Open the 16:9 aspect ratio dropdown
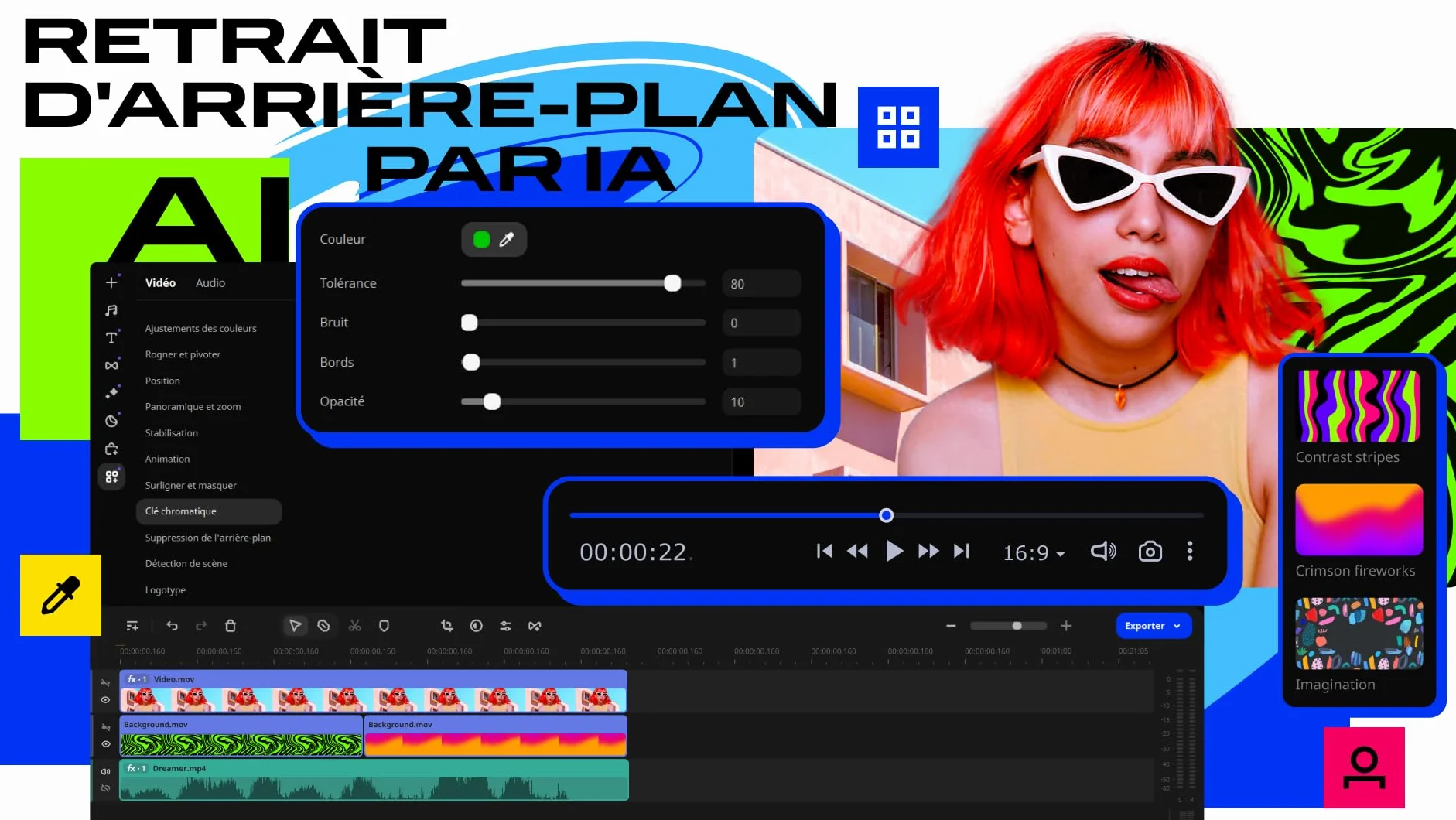Image resolution: width=1456 pixels, height=820 pixels. pyautogui.click(x=1034, y=552)
